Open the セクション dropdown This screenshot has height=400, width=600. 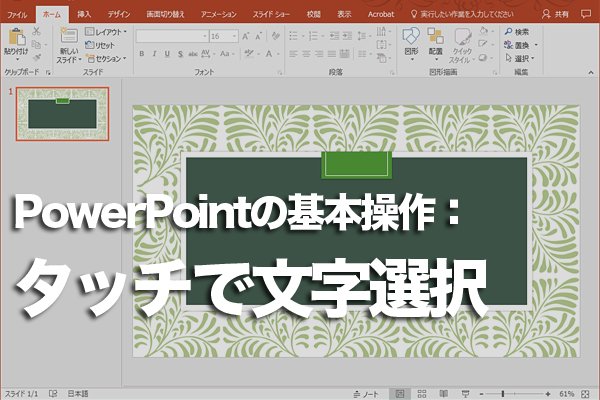point(106,59)
